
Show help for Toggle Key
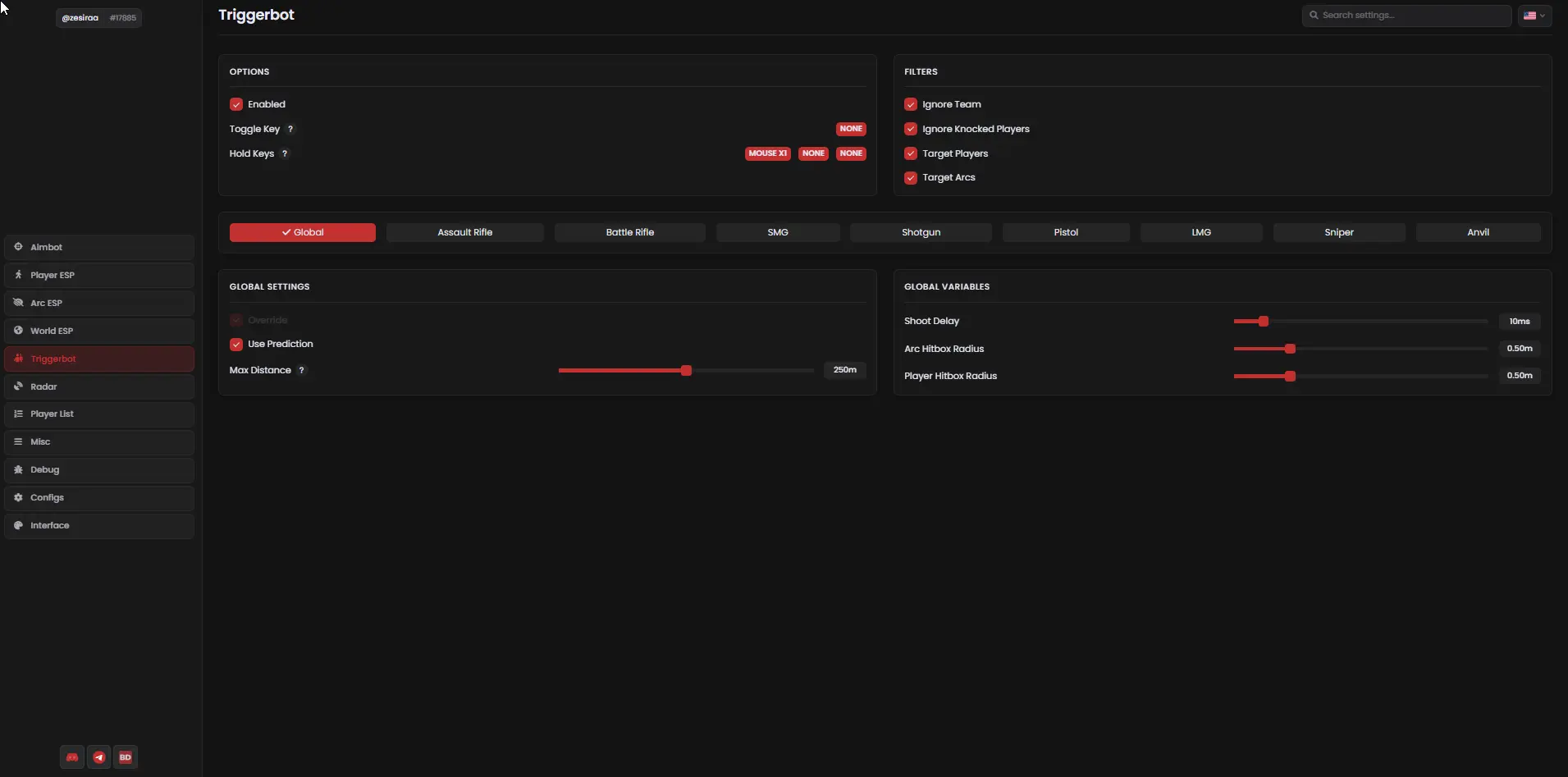coord(290,129)
